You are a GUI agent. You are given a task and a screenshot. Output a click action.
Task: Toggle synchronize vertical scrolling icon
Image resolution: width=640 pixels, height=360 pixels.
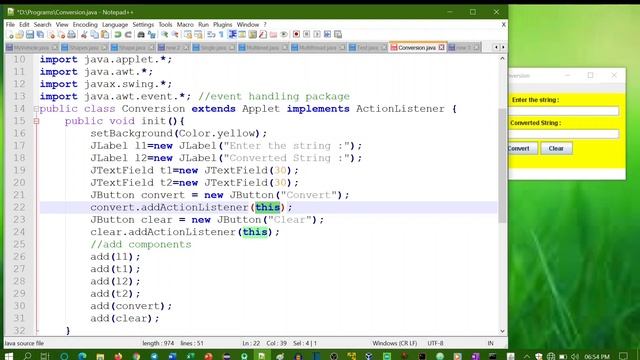tap(187, 35)
